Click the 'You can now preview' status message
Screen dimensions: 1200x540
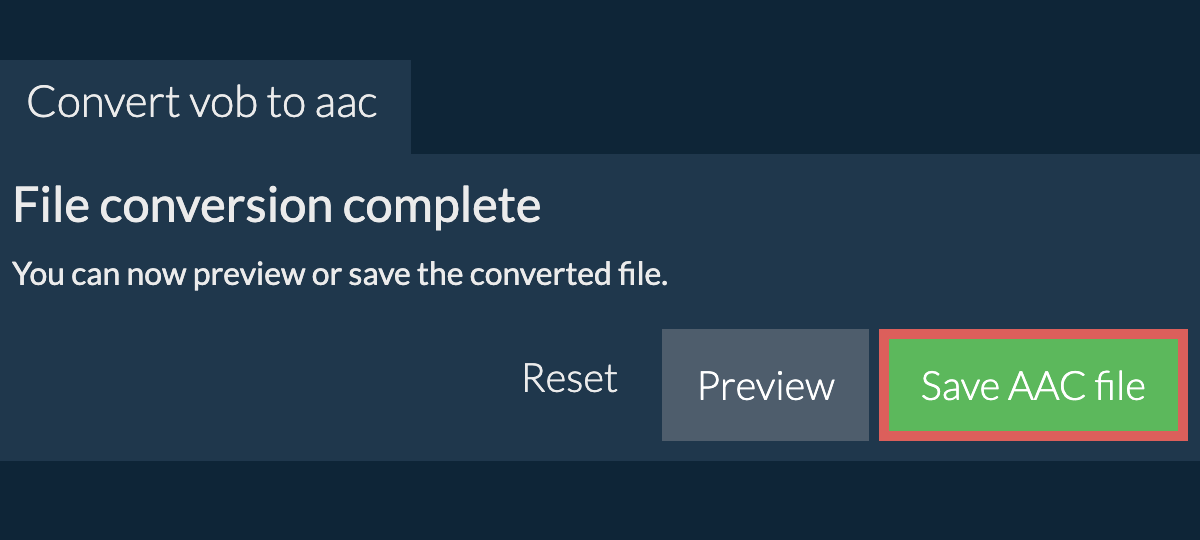tap(340, 274)
